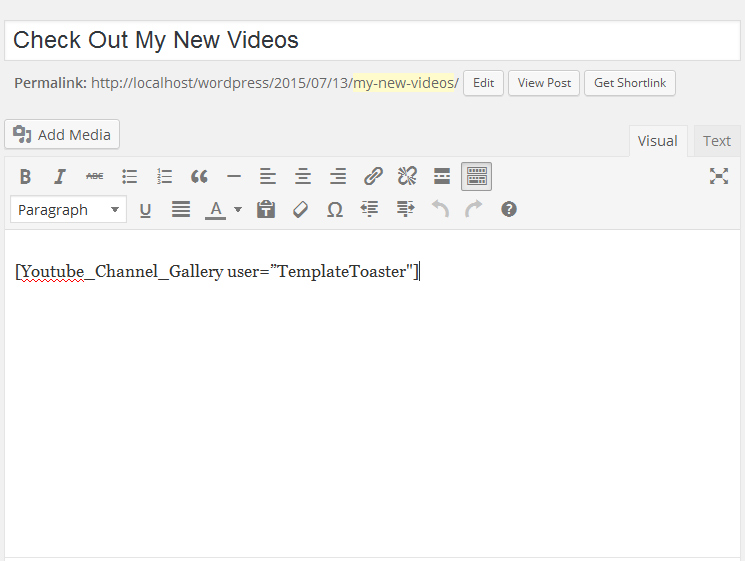
Task: Enable distraction-free writing mode
Action: pos(718,176)
